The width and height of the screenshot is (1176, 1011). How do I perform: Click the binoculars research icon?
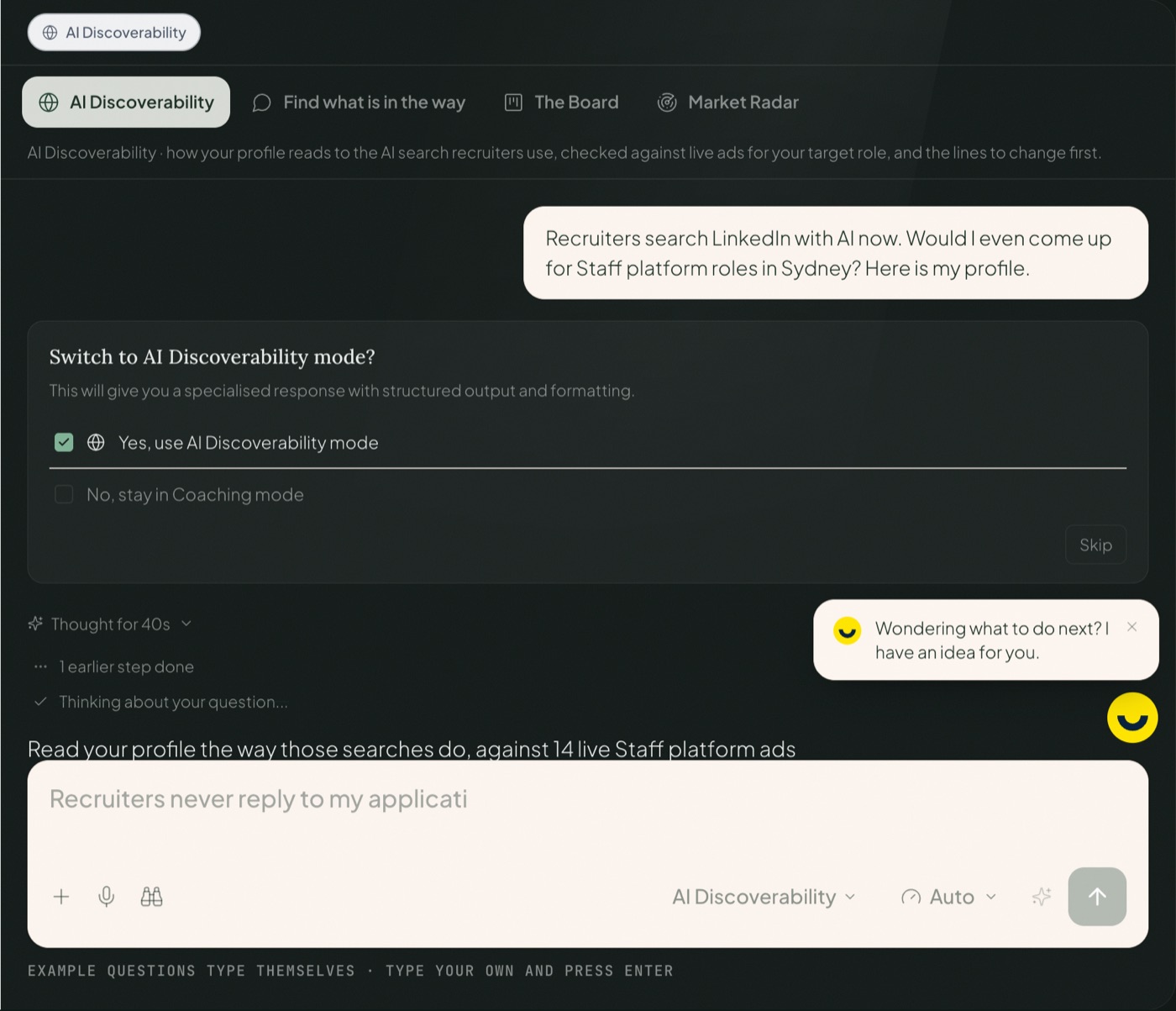click(152, 897)
